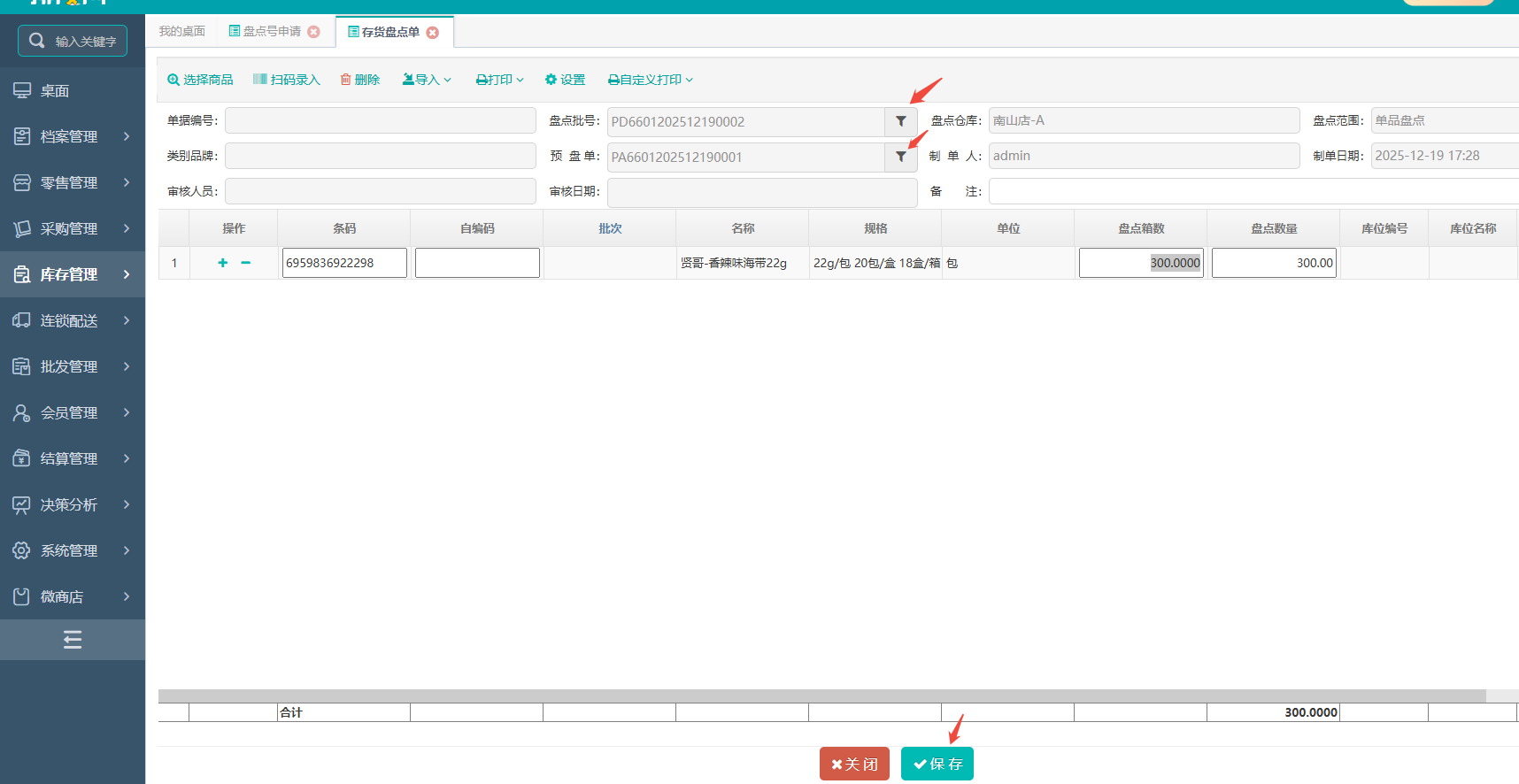Open the 库存管理 sidebar icon
Image resolution: width=1519 pixels, height=784 pixels.
(22, 274)
